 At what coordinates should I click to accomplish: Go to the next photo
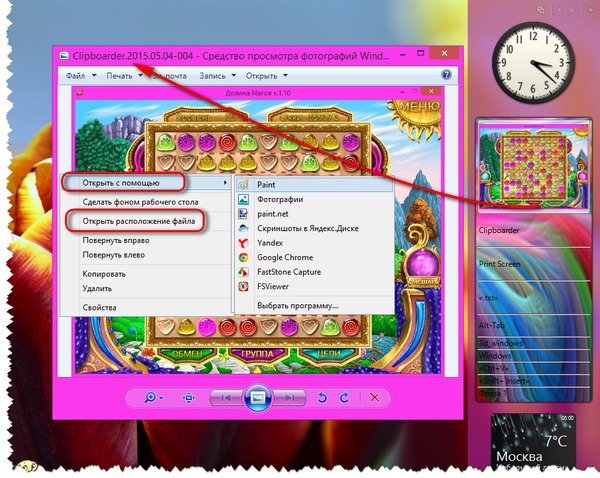pos(290,398)
